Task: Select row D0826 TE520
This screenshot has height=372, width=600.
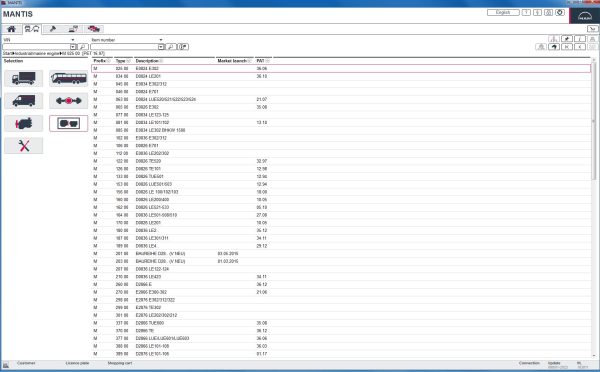Action: tap(341, 161)
